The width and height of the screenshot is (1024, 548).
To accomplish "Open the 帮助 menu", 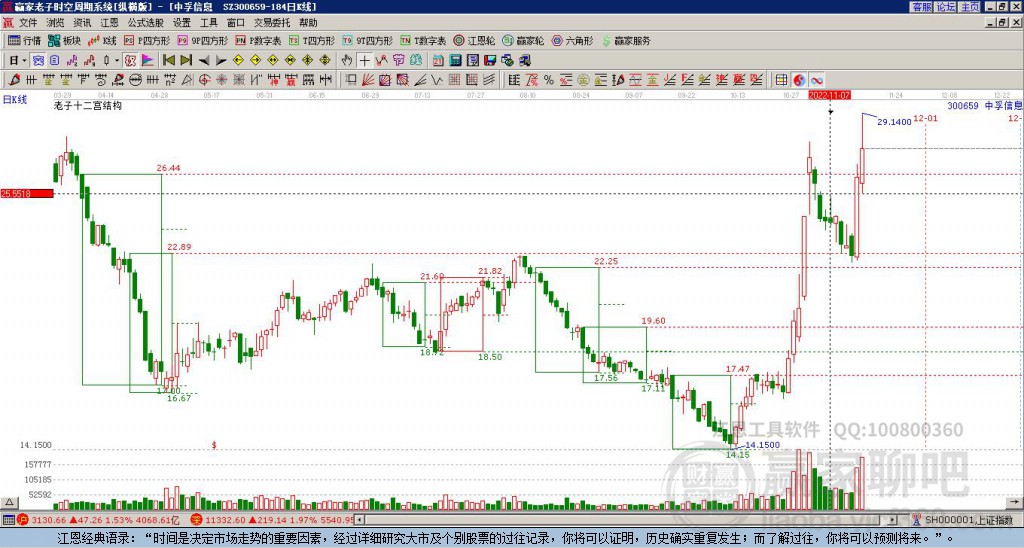I will click(308, 23).
